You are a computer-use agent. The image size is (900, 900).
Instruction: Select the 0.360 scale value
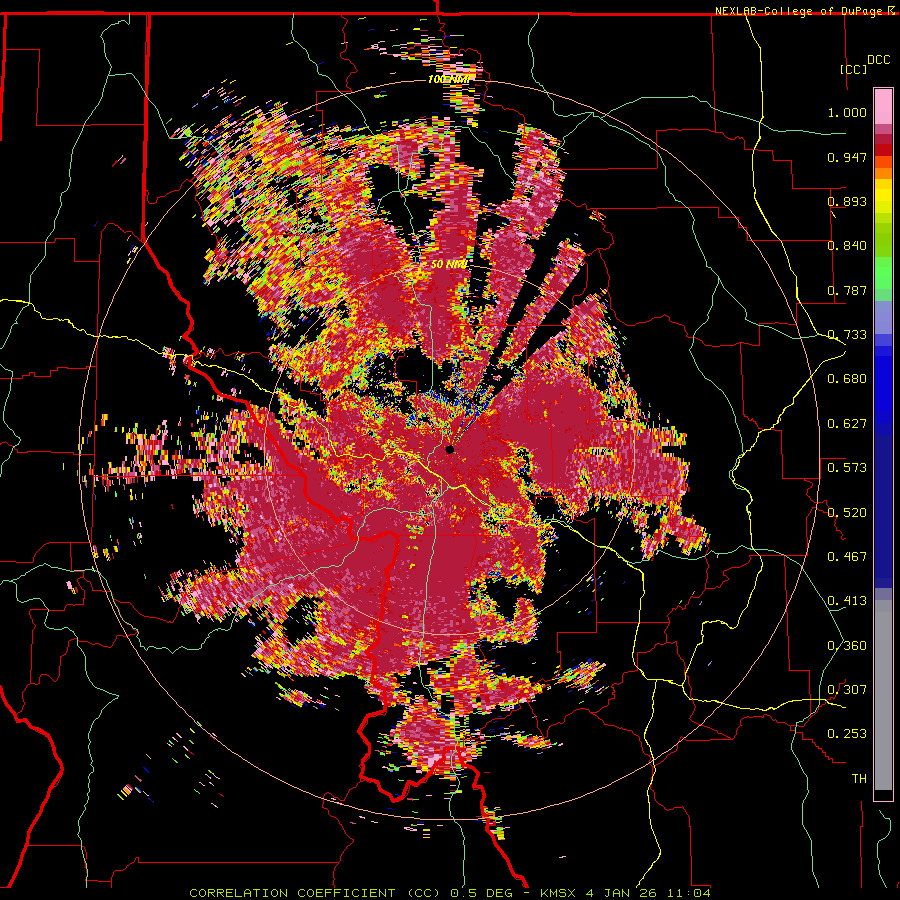847,646
